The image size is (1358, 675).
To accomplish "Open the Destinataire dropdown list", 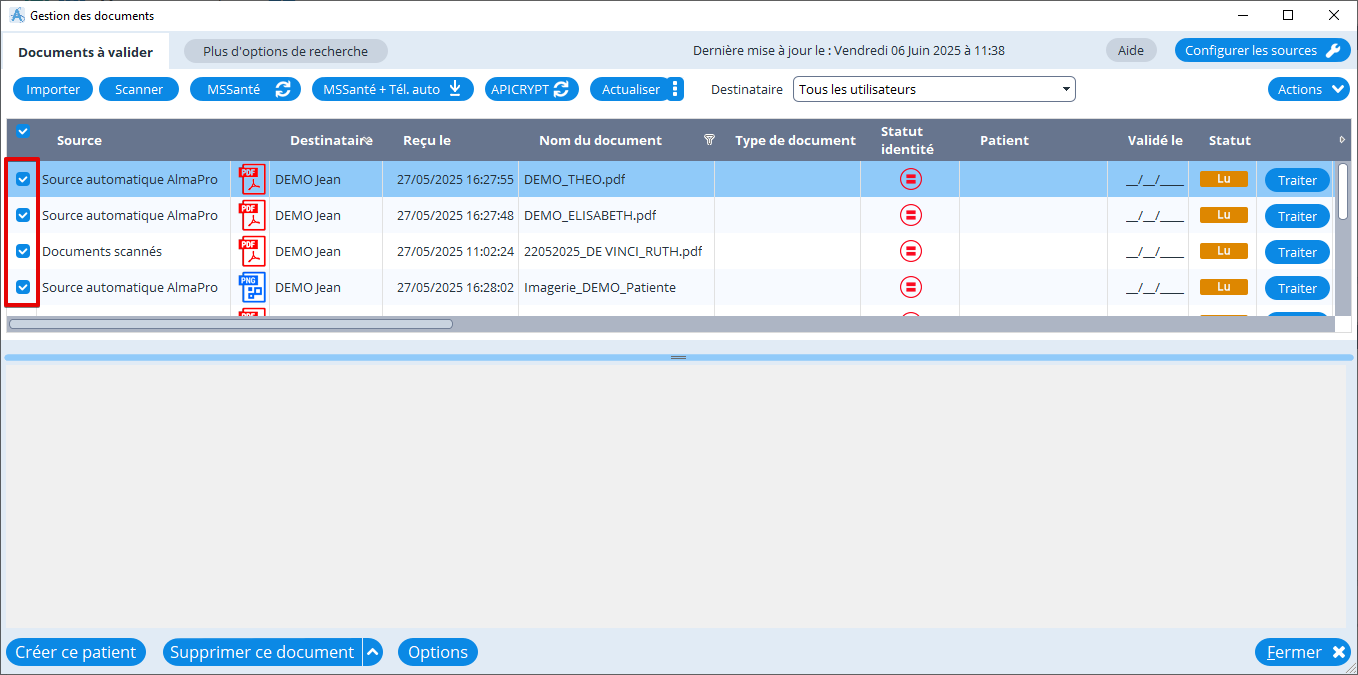I will 933,89.
